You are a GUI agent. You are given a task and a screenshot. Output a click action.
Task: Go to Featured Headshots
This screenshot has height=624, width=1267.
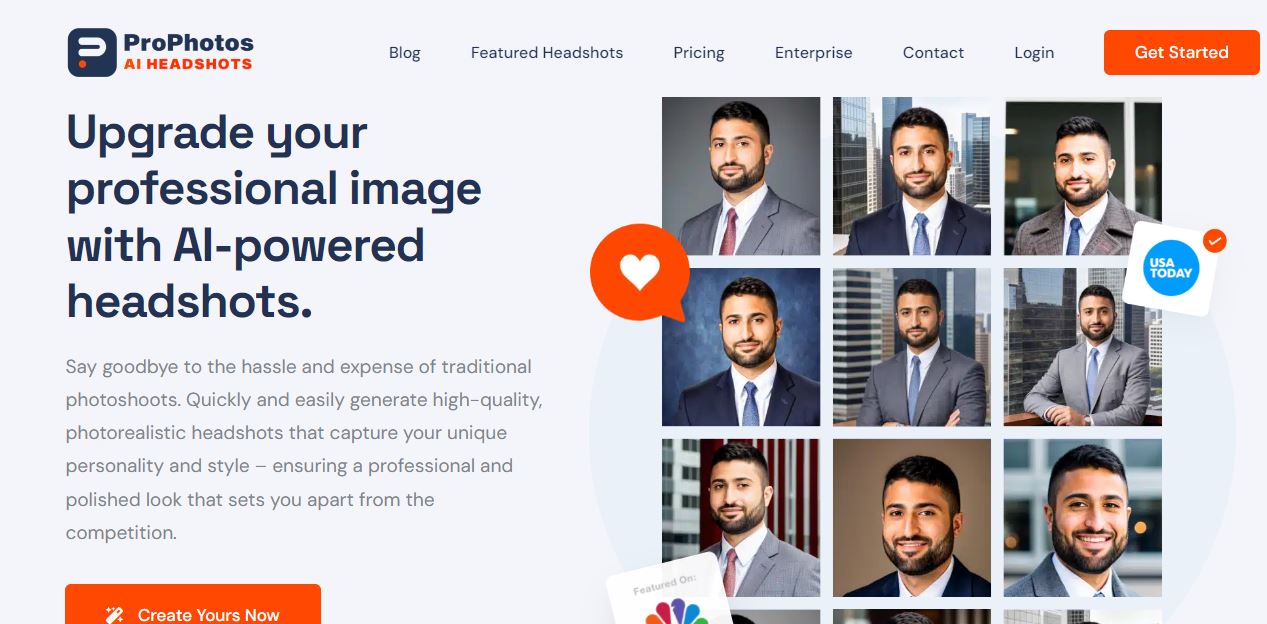[x=547, y=53]
